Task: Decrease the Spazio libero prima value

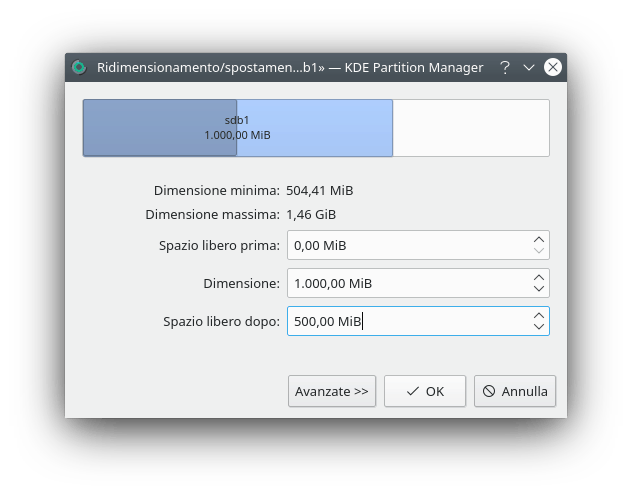Action: (x=539, y=251)
